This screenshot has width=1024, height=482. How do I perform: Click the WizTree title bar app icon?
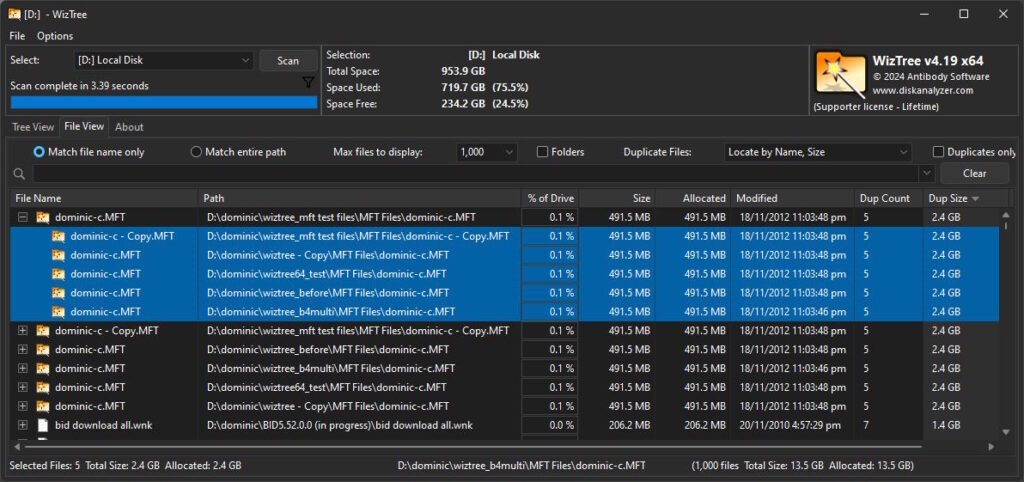click(x=15, y=13)
